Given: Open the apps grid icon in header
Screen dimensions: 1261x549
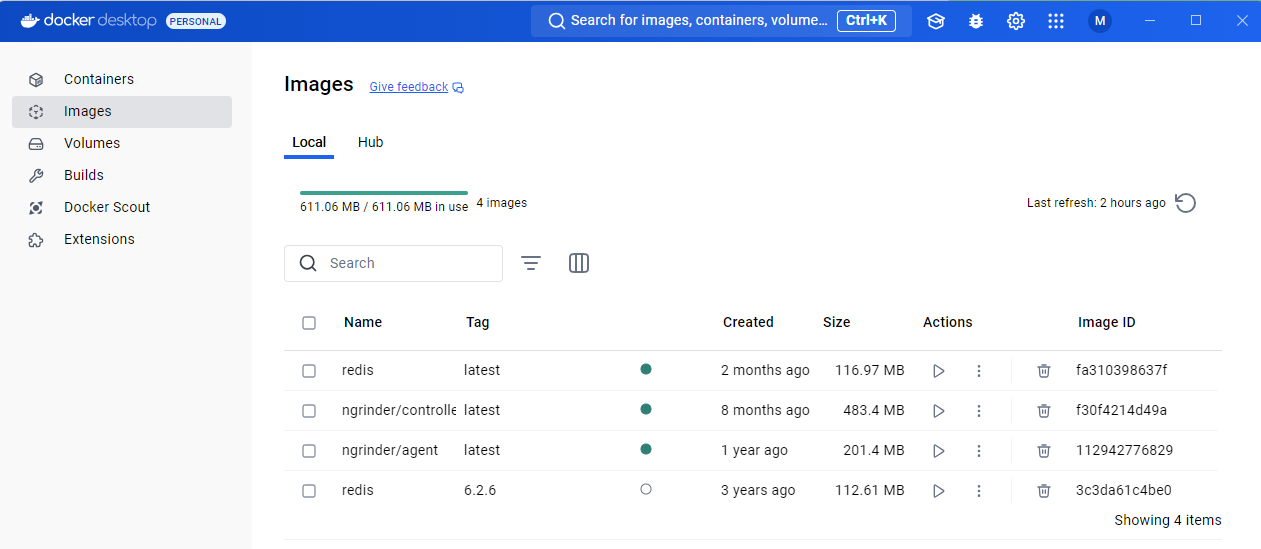Looking at the screenshot, I should (x=1056, y=21).
